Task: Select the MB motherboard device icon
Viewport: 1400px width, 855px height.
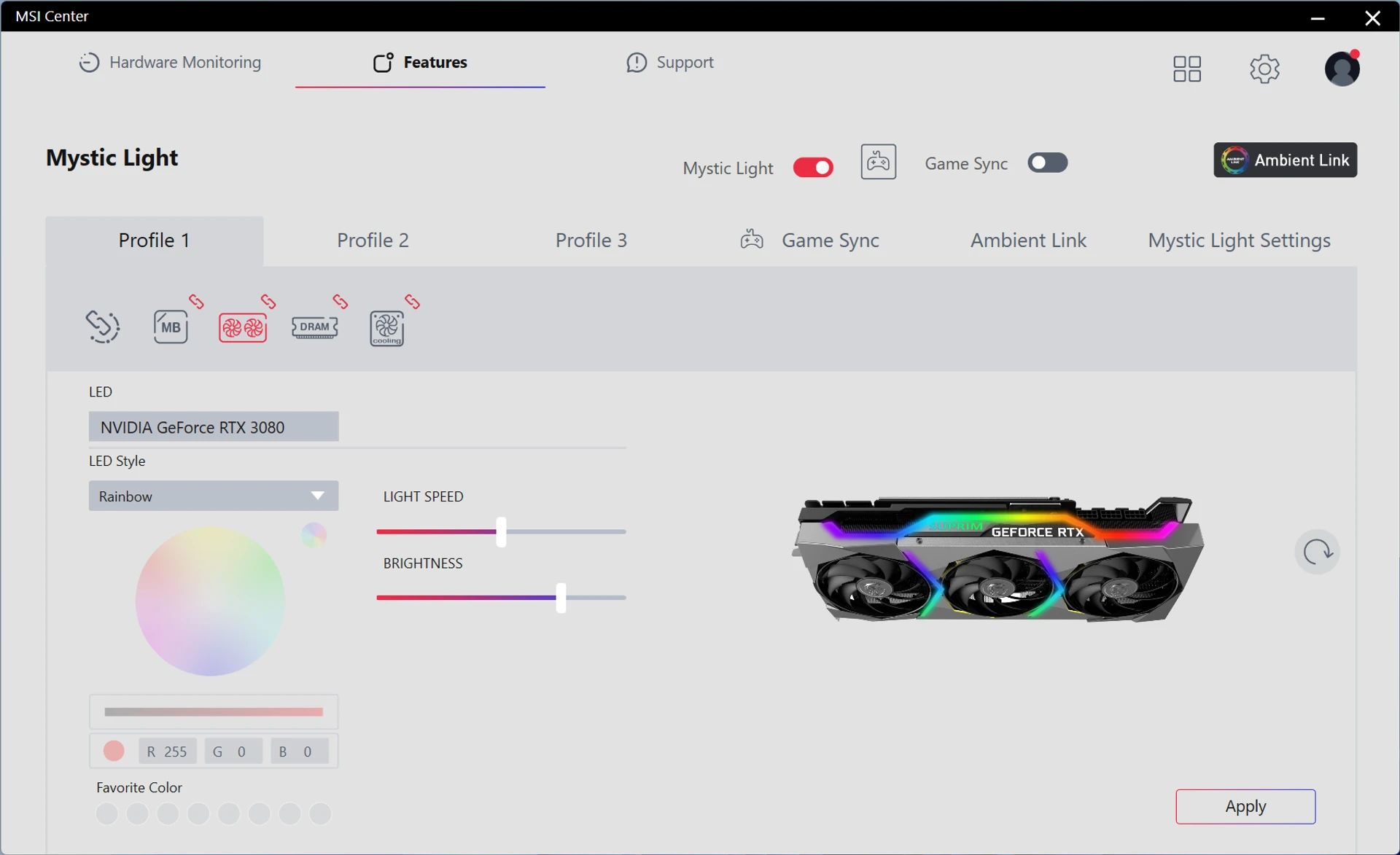Action: [171, 327]
